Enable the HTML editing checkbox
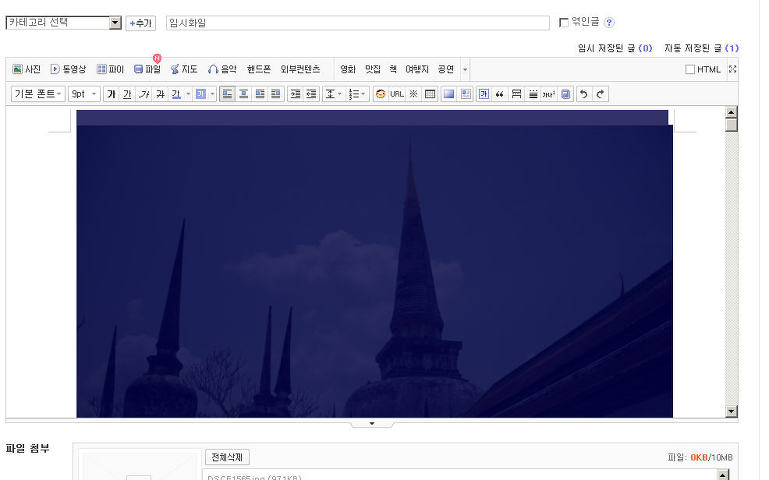The height and width of the screenshot is (480, 769). pyautogui.click(x=690, y=70)
